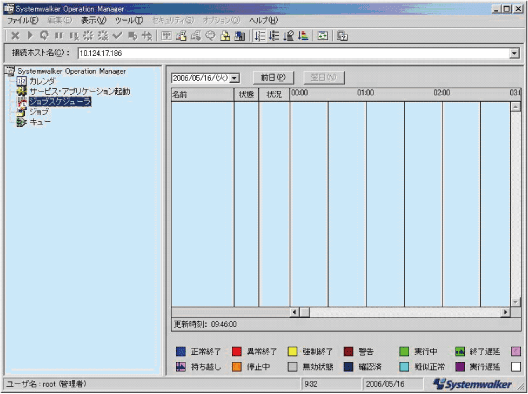
Task: Select キュー in the tree
Action: click(40, 122)
